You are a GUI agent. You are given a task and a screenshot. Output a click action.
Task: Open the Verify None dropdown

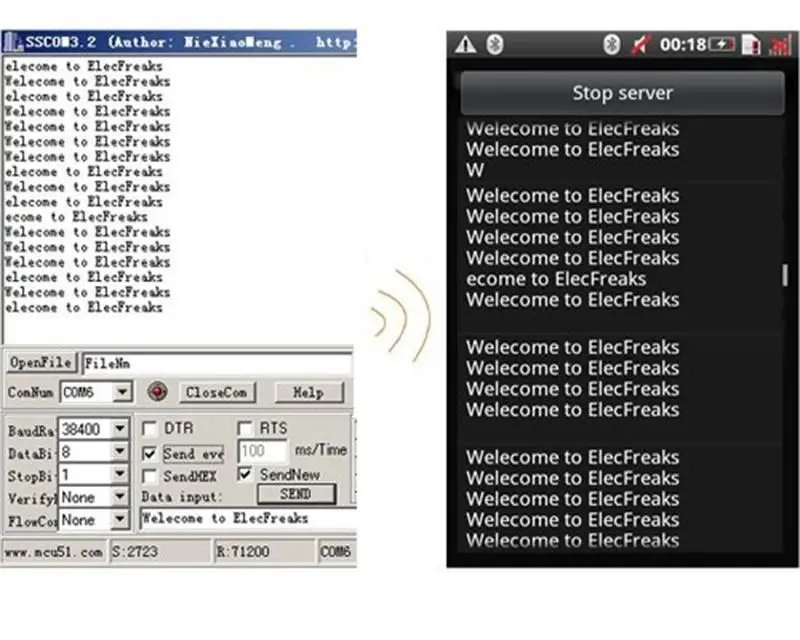pyautogui.click(x=120, y=497)
